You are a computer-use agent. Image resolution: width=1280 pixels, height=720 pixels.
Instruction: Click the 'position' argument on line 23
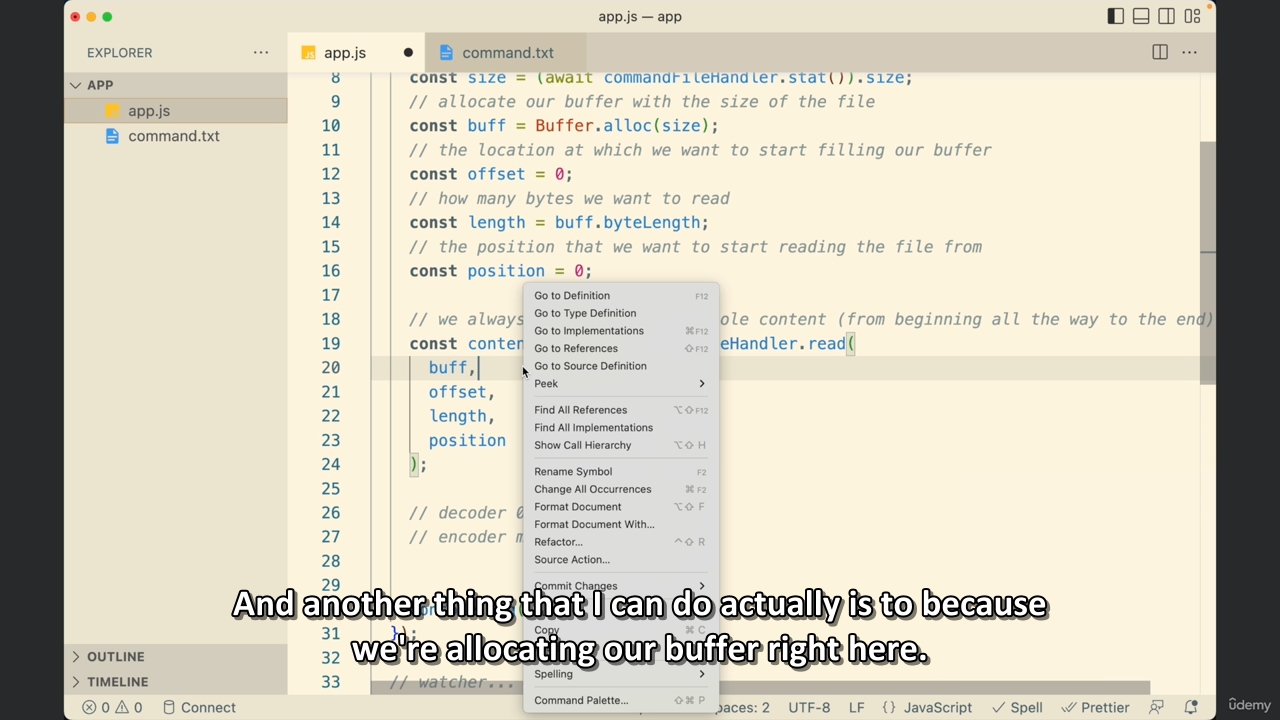pos(467,441)
